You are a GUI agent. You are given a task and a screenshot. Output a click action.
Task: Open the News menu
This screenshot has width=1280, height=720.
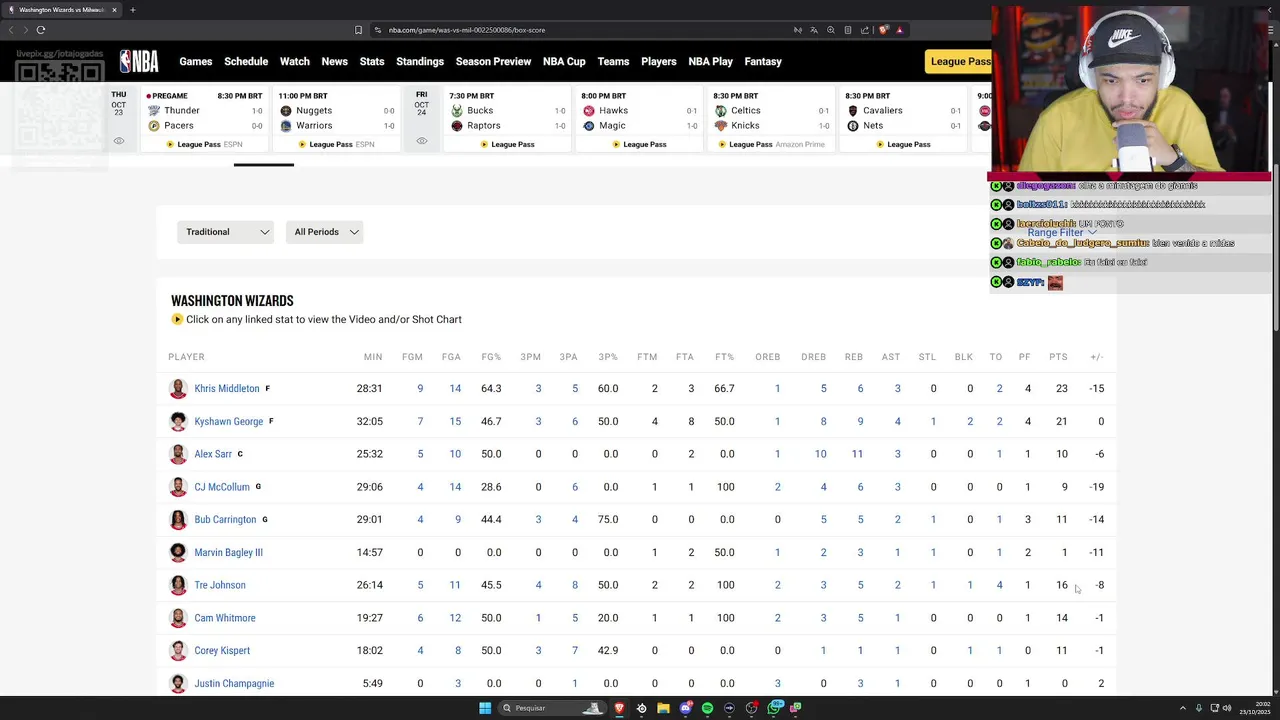tap(335, 62)
